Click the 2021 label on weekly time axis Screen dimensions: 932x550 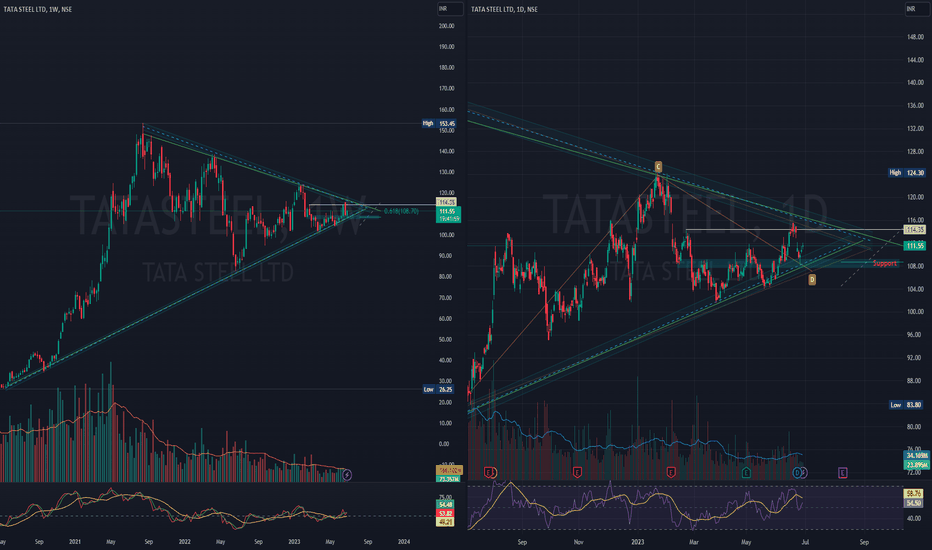click(x=75, y=542)
